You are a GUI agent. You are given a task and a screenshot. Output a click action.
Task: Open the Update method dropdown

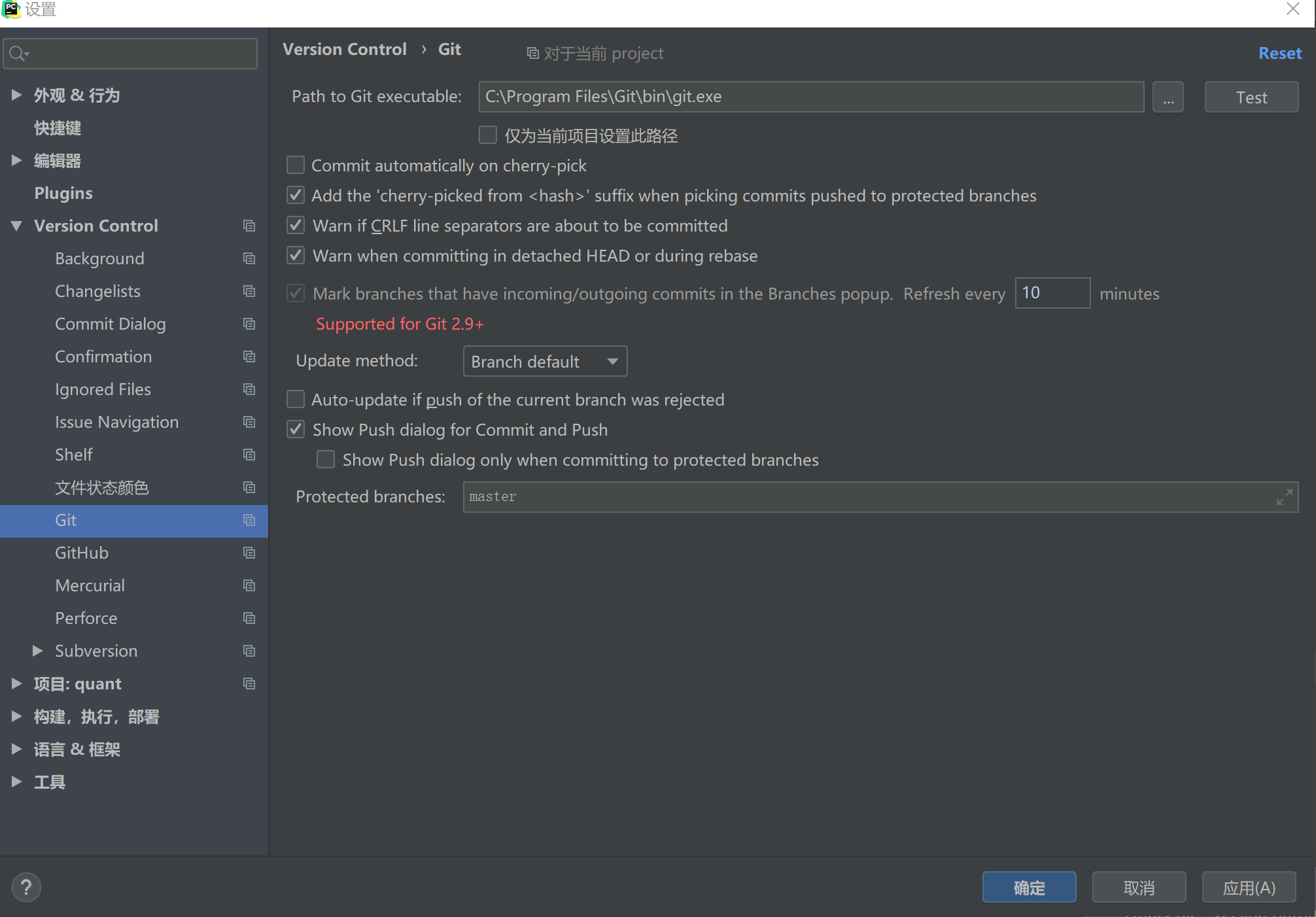pos(545,362)
